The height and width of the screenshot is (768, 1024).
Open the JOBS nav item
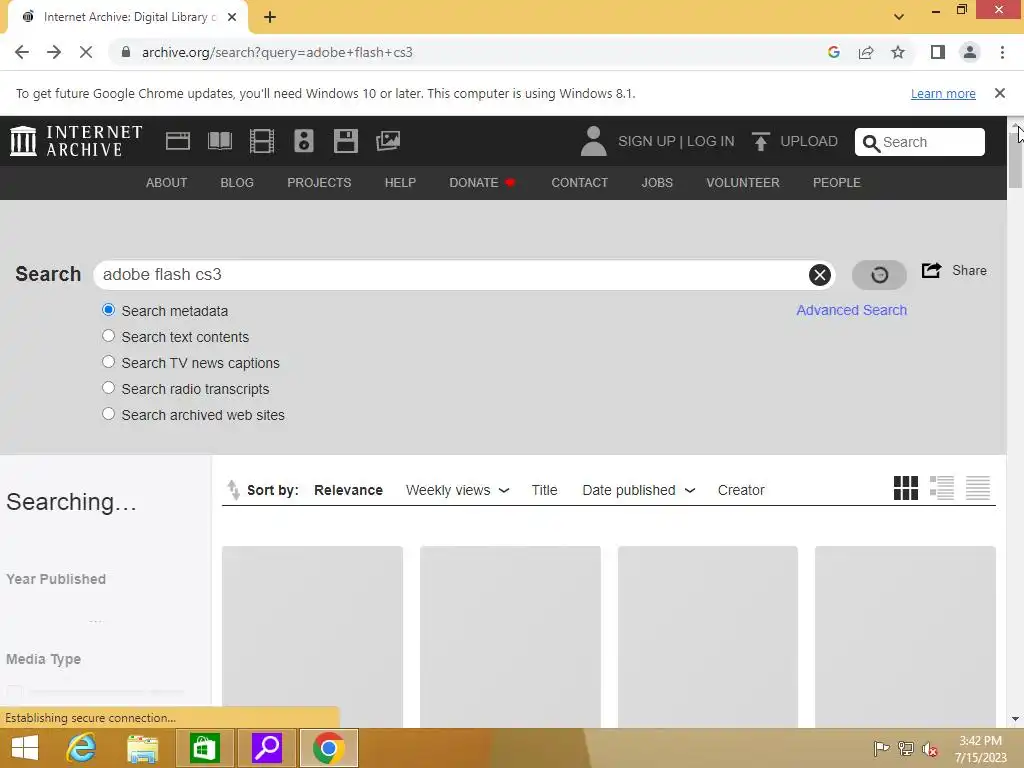[x=657, y=183]
